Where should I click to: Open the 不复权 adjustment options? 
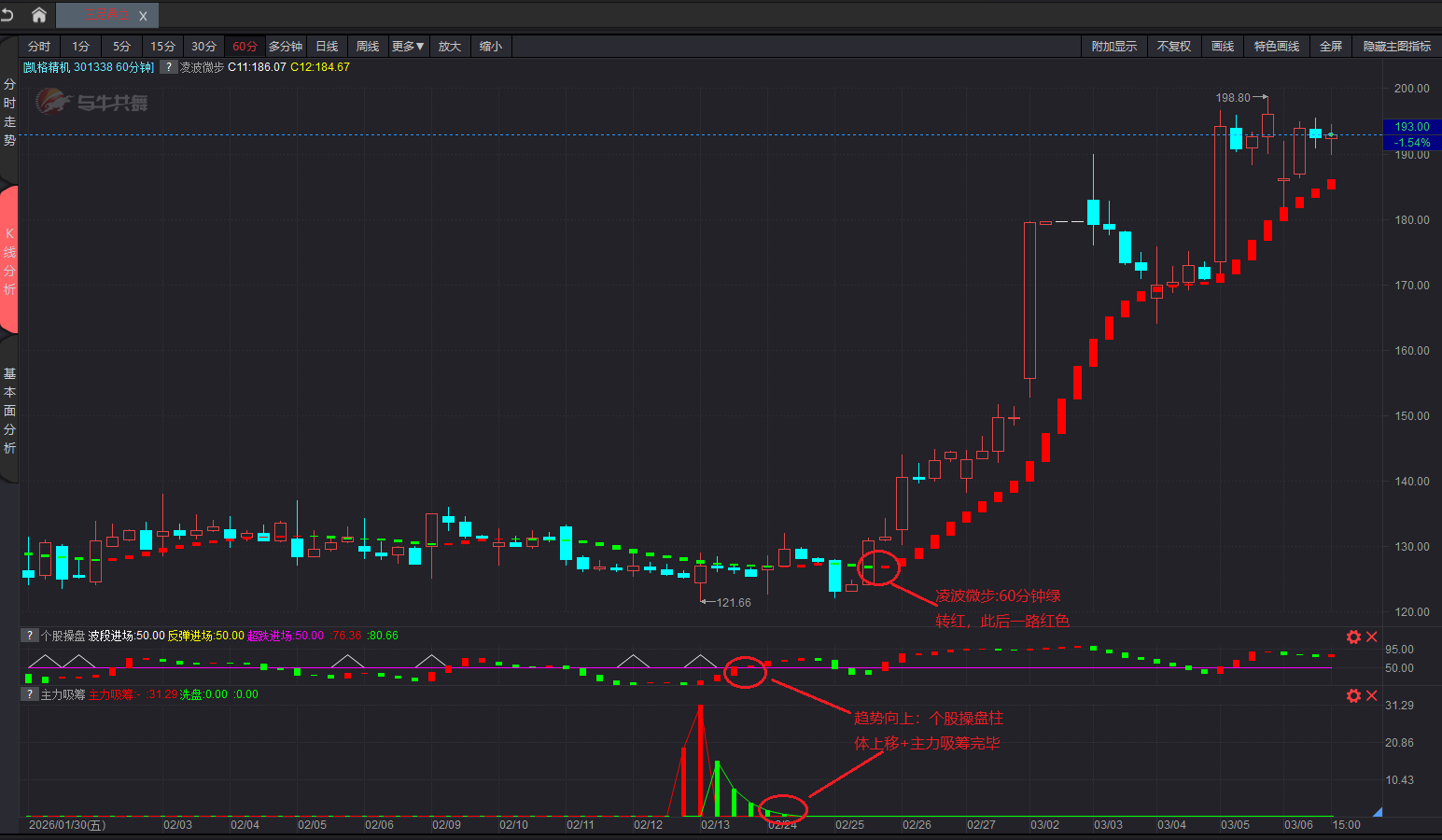point(1173,47)
